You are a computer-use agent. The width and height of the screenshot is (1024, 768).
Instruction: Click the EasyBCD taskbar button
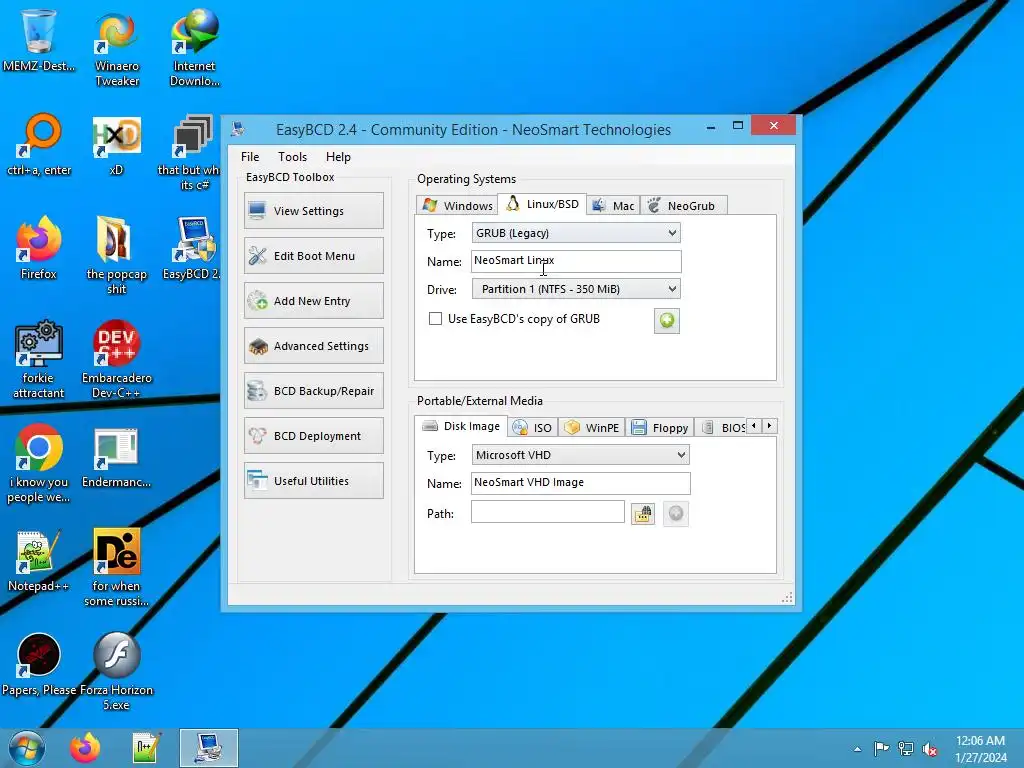click(209, 748)
